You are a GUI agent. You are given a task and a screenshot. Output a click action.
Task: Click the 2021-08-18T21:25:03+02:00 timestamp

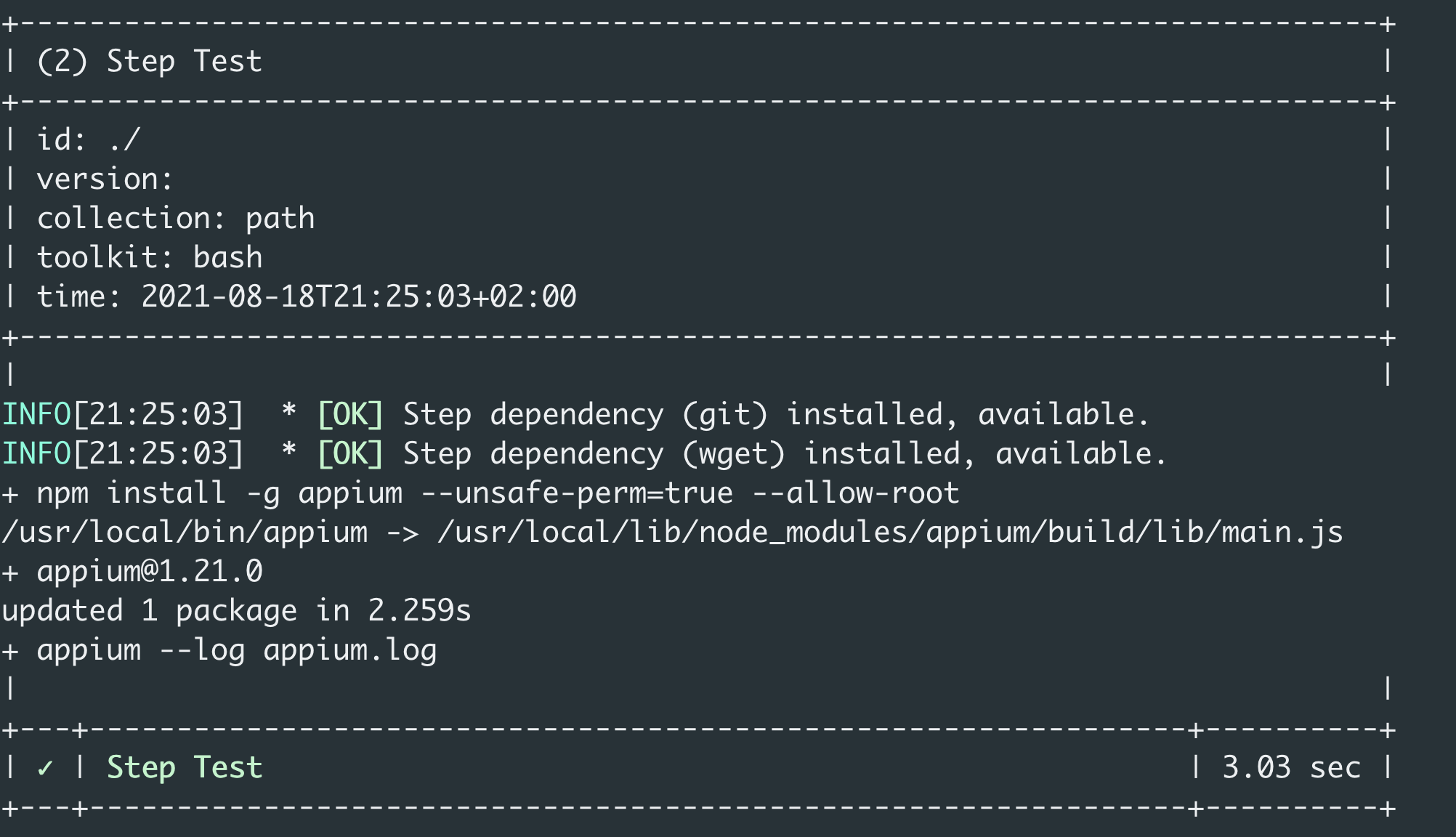[358, 296]
